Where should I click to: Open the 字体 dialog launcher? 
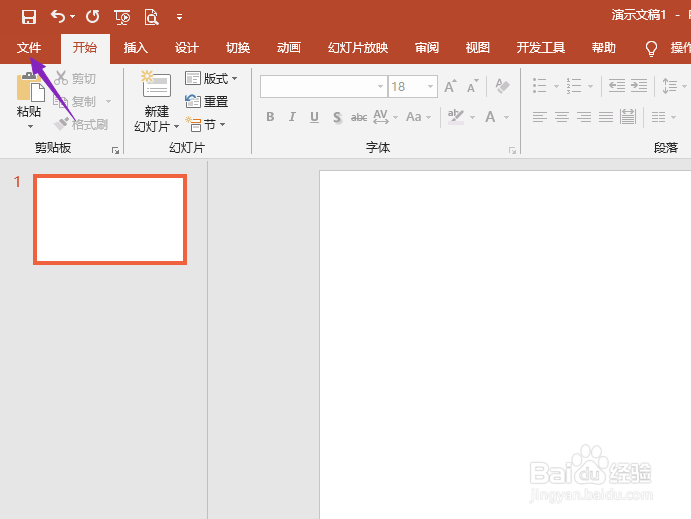point(512,151)
